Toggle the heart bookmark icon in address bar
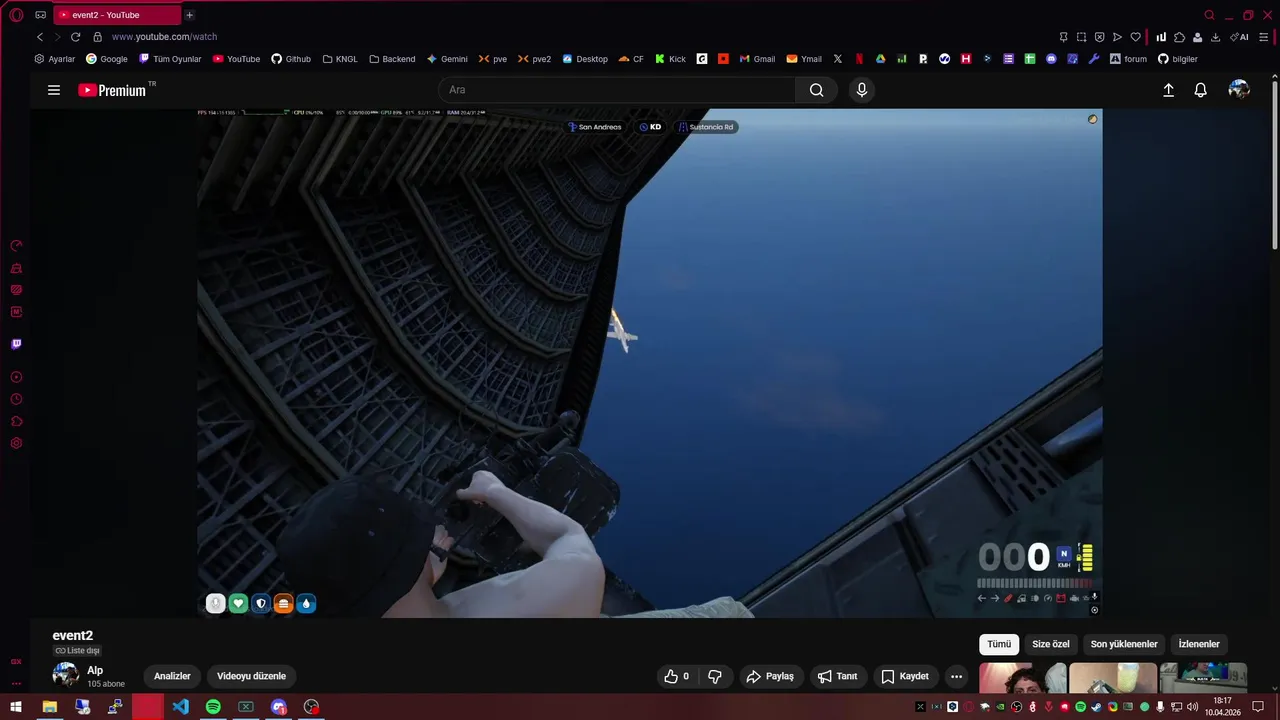The image size is (1280, 720). [x=1135, y=37]
